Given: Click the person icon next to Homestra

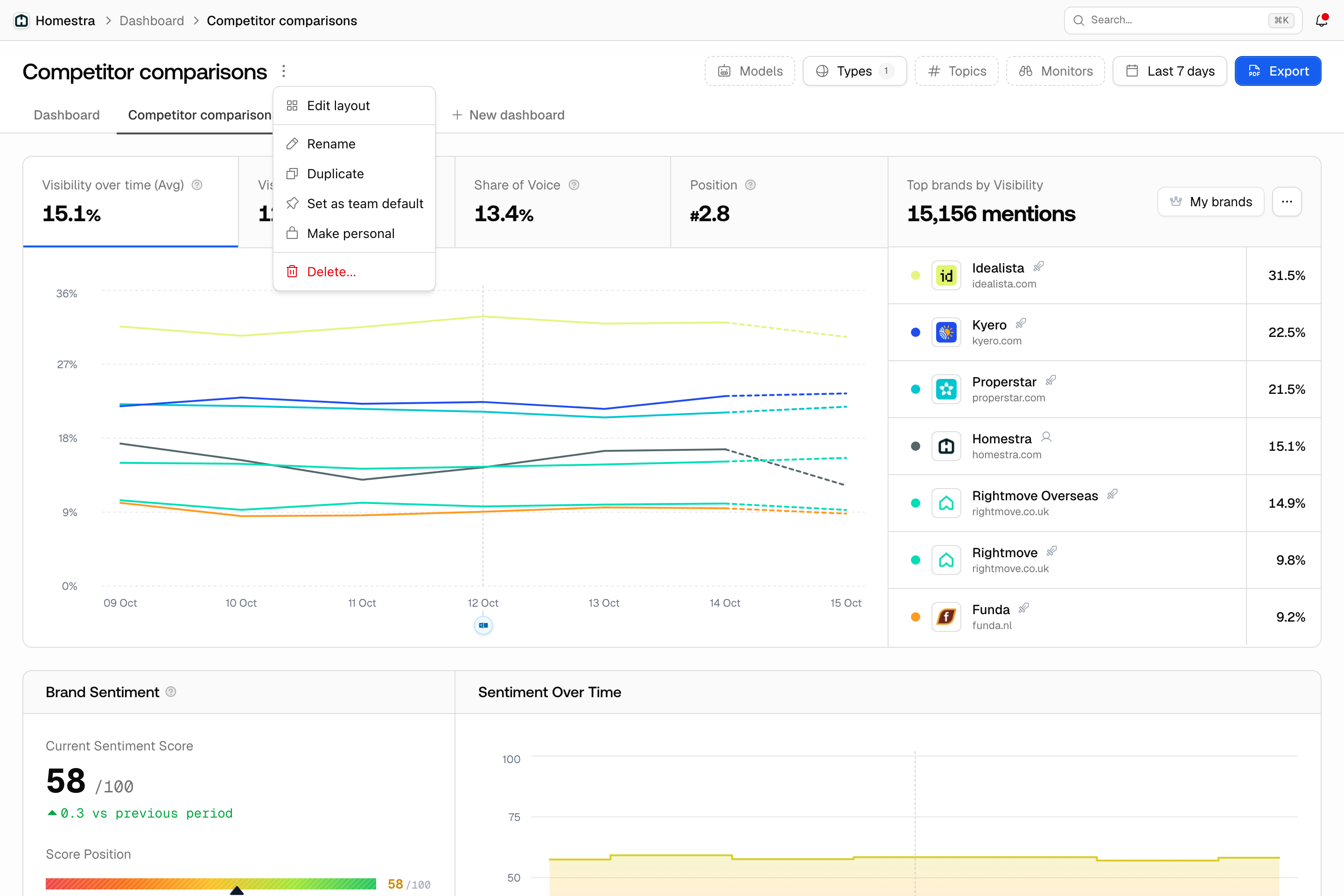Looking at the screenshot, I should coord(1046,437).
